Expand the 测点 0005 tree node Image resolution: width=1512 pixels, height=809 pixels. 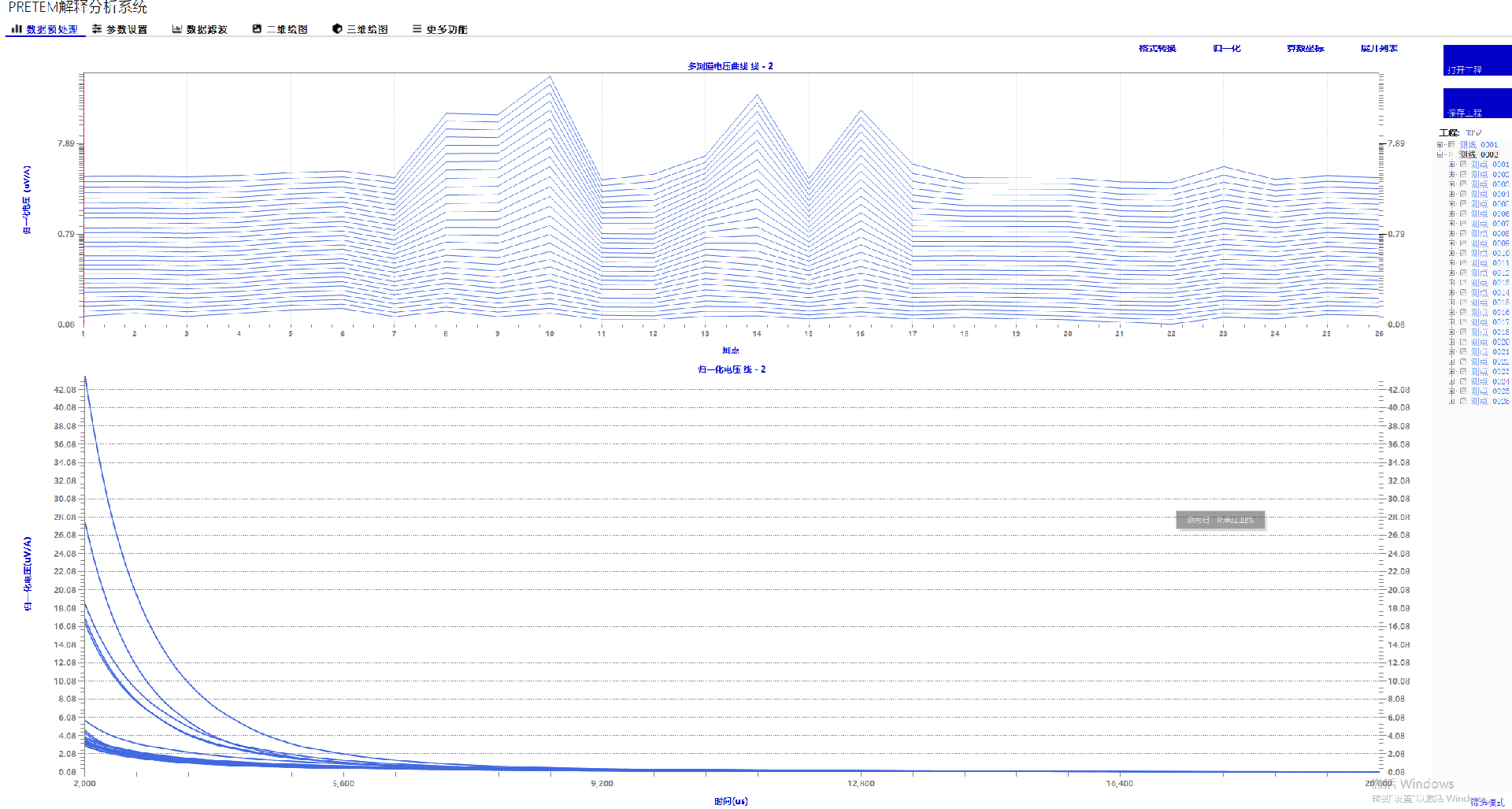[x=1452, y=204]
